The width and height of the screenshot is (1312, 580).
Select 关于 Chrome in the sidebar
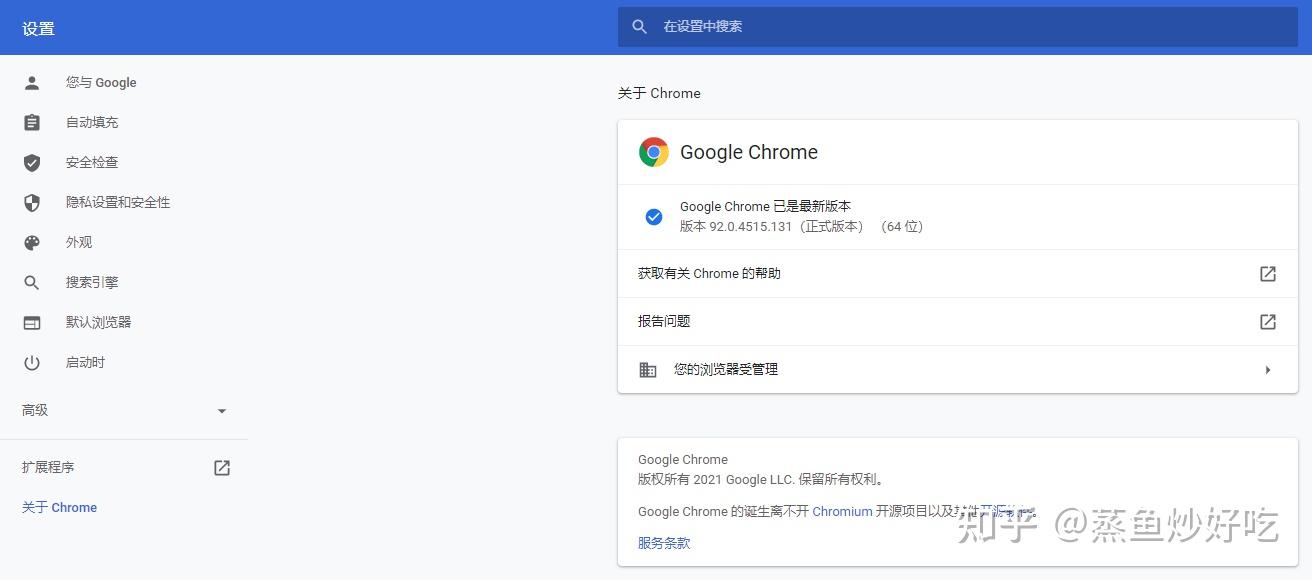58,507
